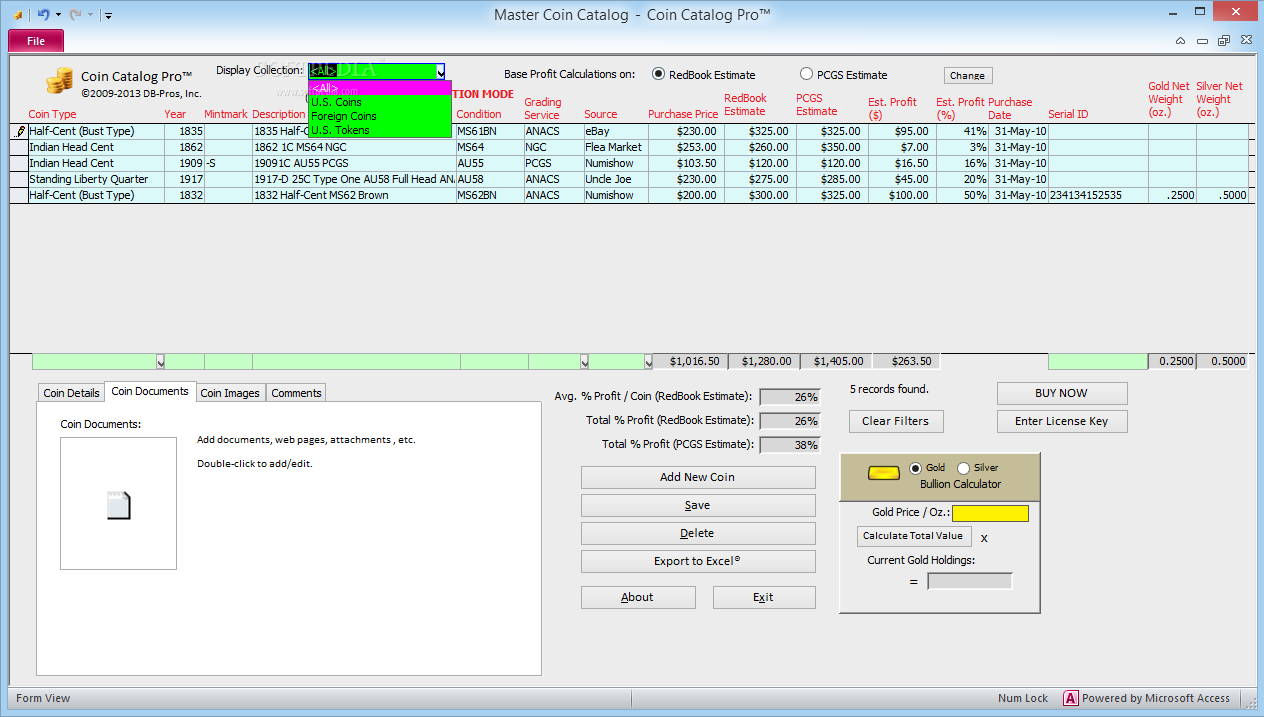Switch to the Coin Details tab
The width and height of the screenshot is (1264, 717).
71,393
